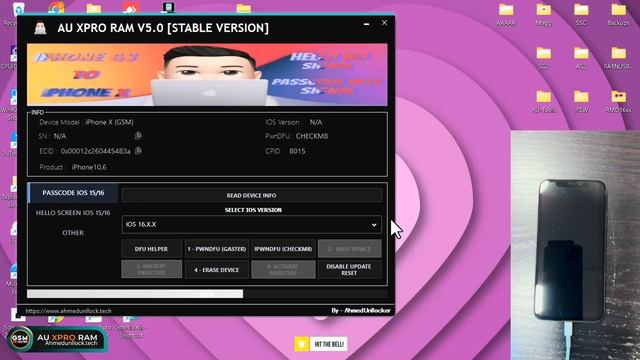The height and width of the screenshot is (360, 640).
Task: Switch to PASSCODE IOS 15/16 tab
Action: tap(73, 193)
